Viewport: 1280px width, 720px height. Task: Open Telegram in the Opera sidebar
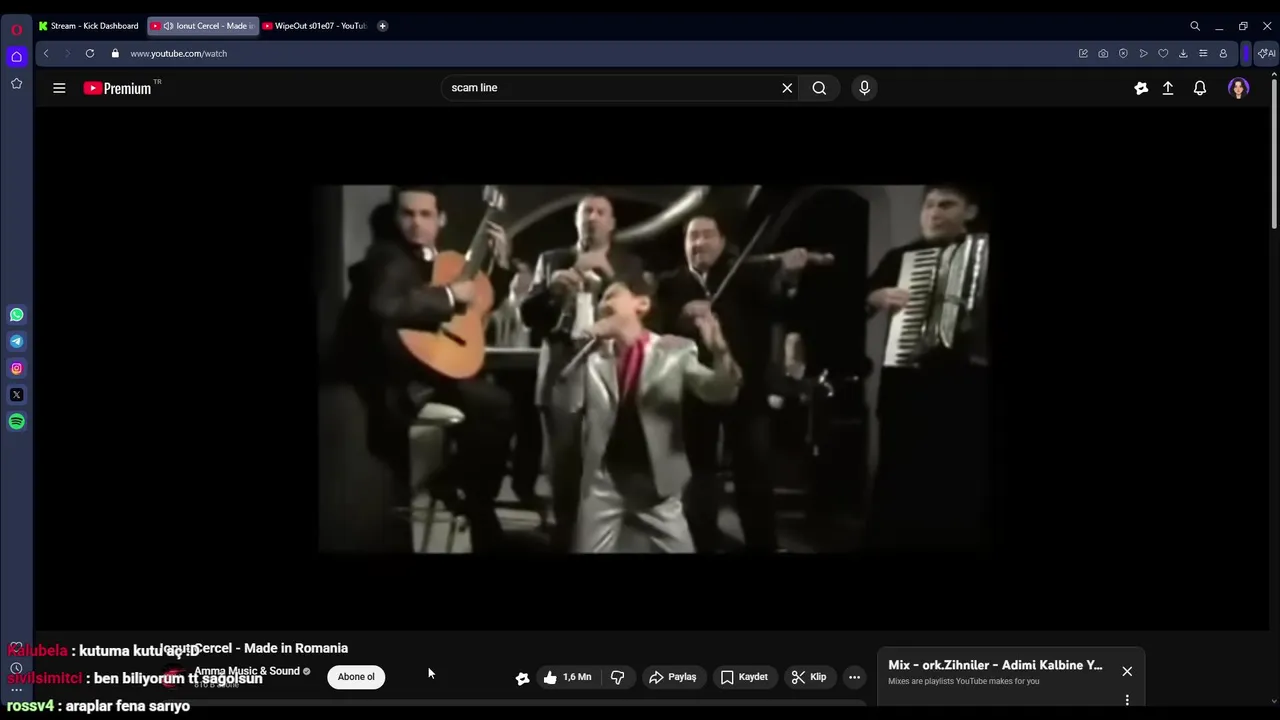tap(16, 342)
